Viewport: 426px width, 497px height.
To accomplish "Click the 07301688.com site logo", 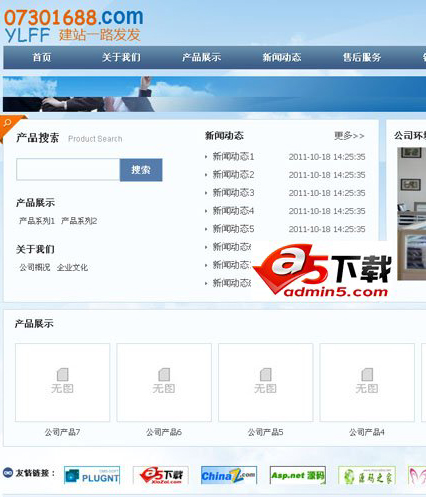I will (74, 26).
